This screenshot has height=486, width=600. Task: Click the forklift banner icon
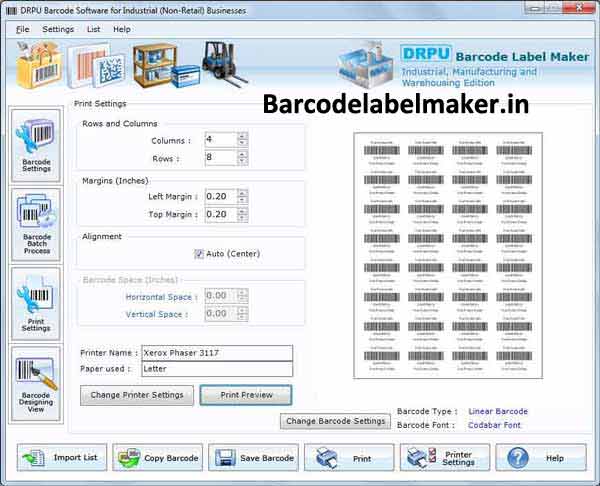[x=225, y=63]
